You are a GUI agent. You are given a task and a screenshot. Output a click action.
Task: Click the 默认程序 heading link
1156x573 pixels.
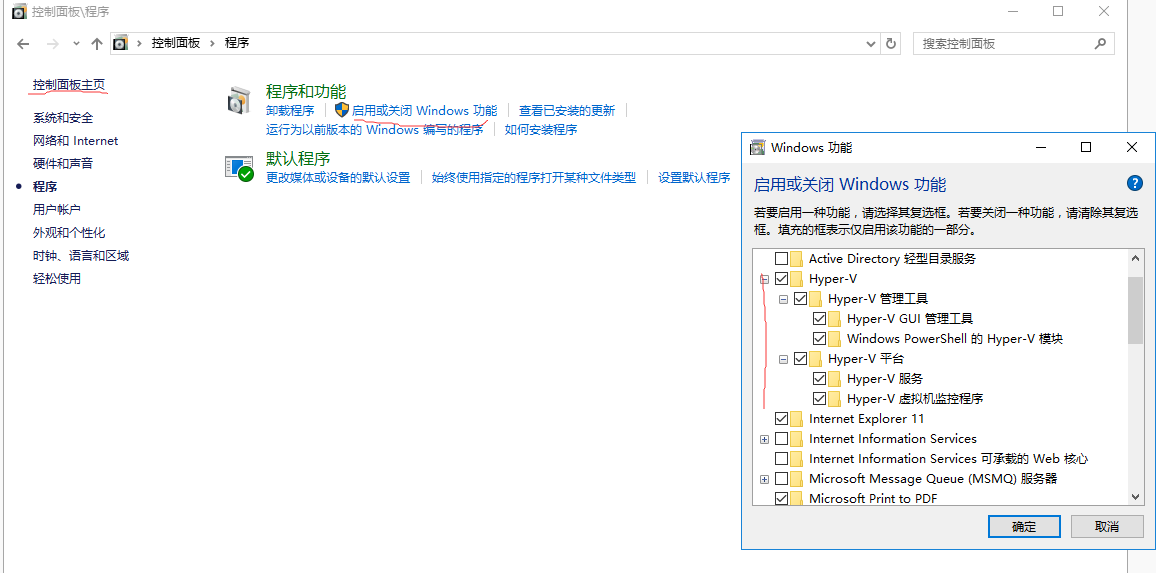point(298,159)
